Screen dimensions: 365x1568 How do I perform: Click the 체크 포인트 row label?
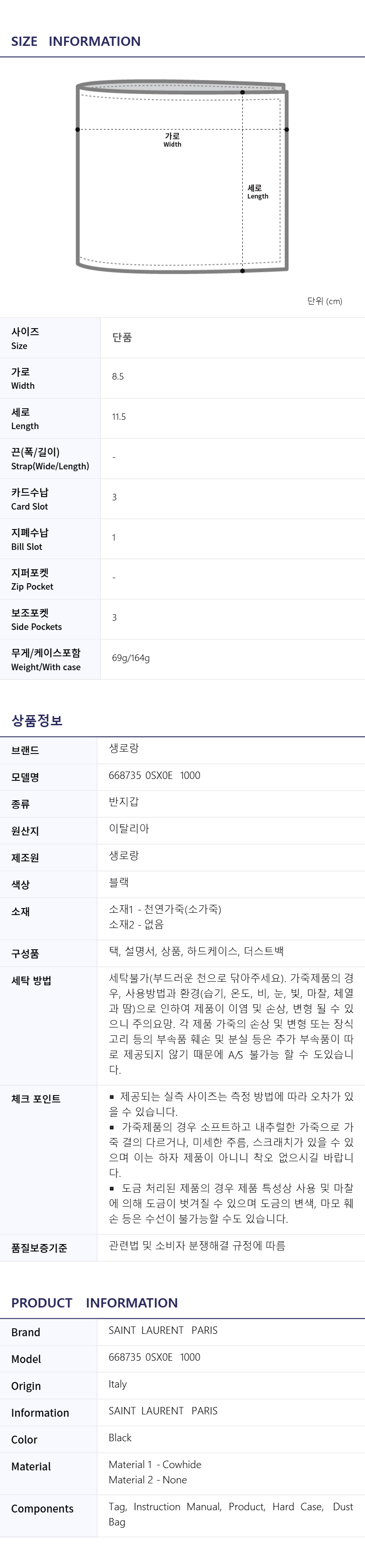[x=35, y=1099]
